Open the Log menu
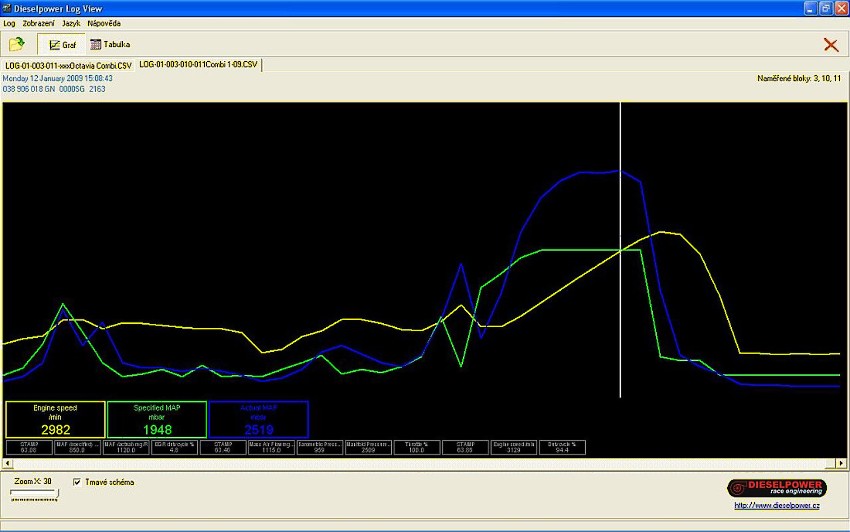This screenshot has width=850, height=532. (x=9, y=22)
